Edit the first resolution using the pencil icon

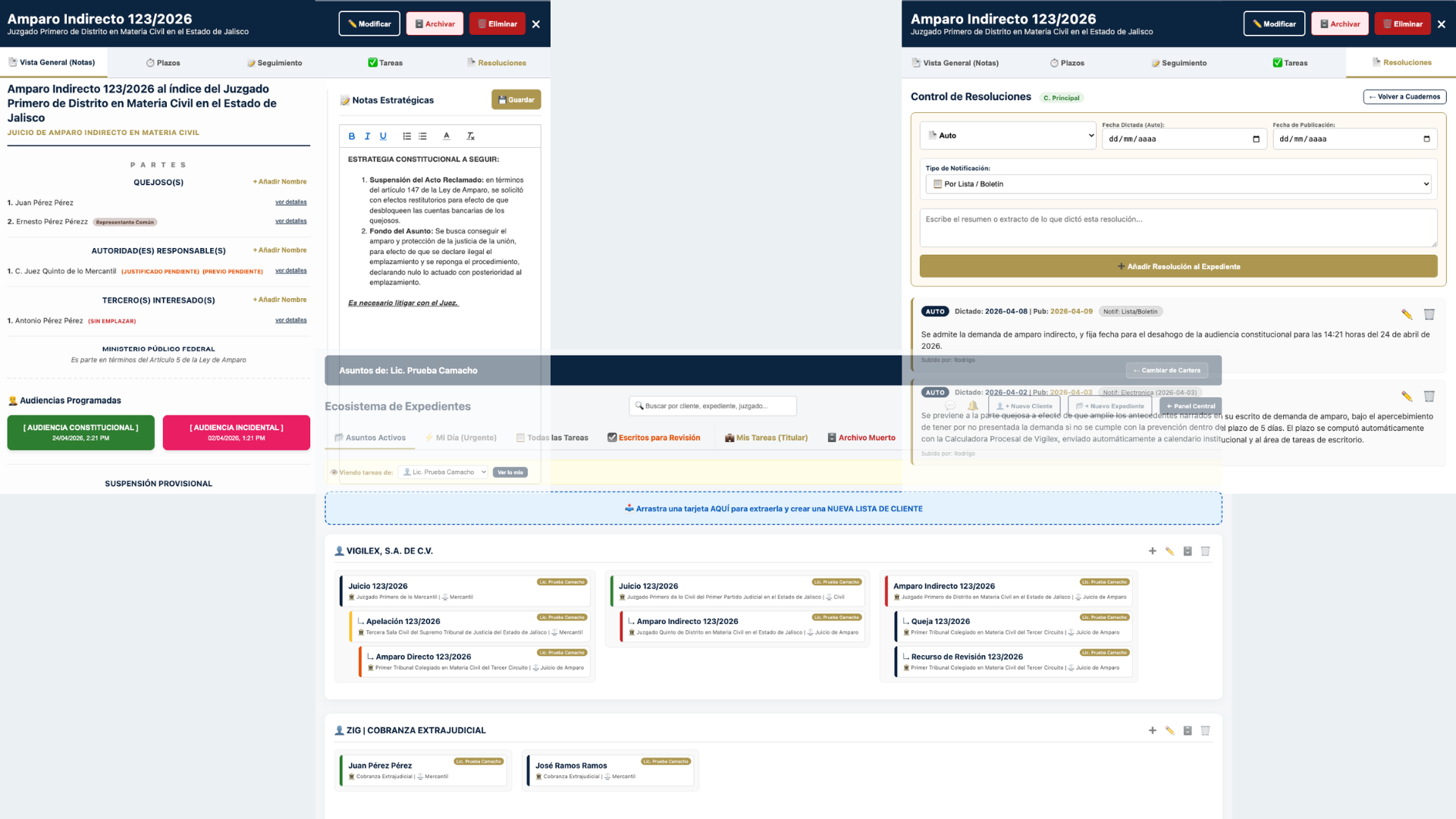click(x=1407, y=313)
